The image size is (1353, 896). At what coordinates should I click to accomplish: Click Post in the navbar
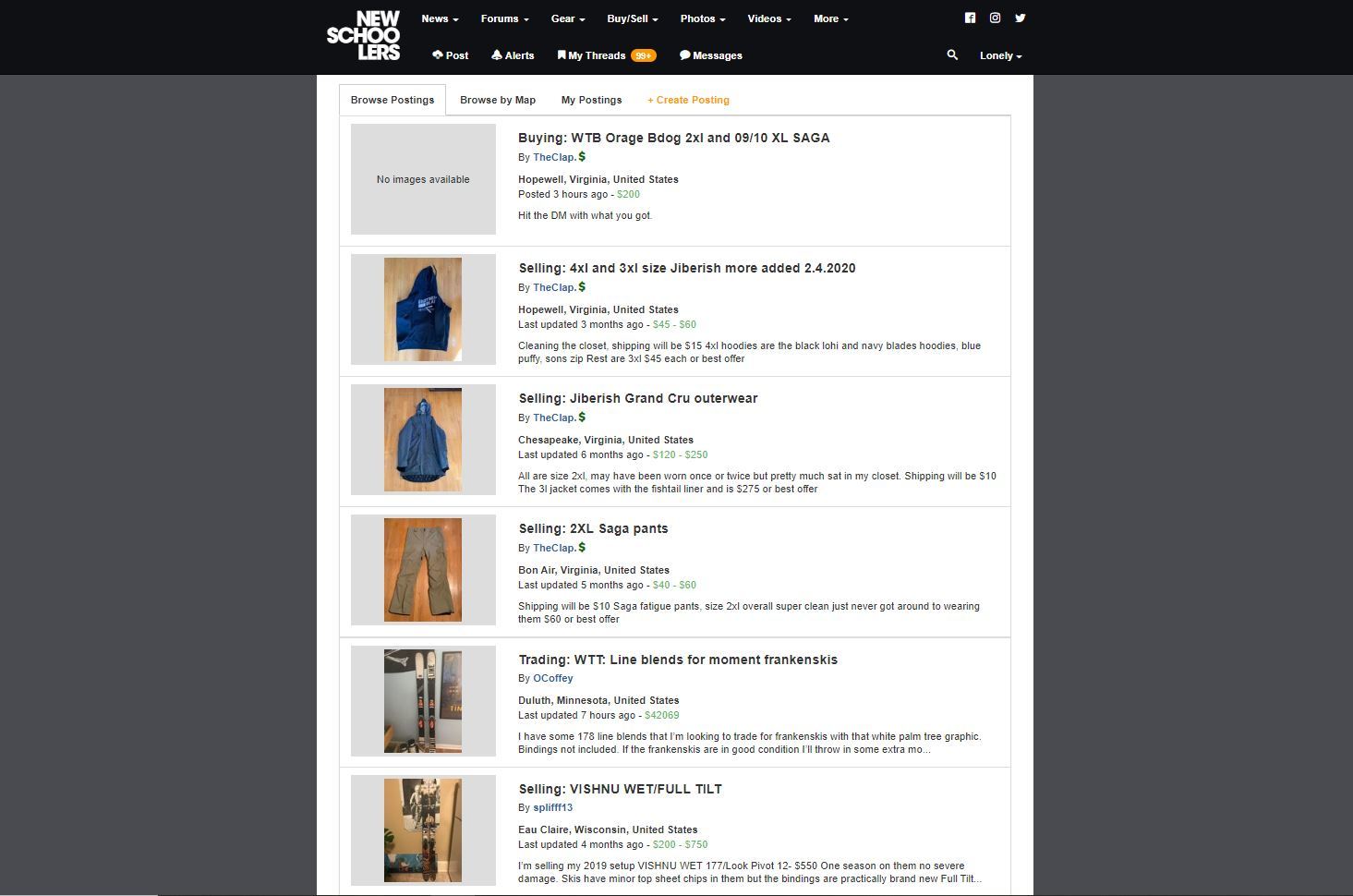pos(450,55)
